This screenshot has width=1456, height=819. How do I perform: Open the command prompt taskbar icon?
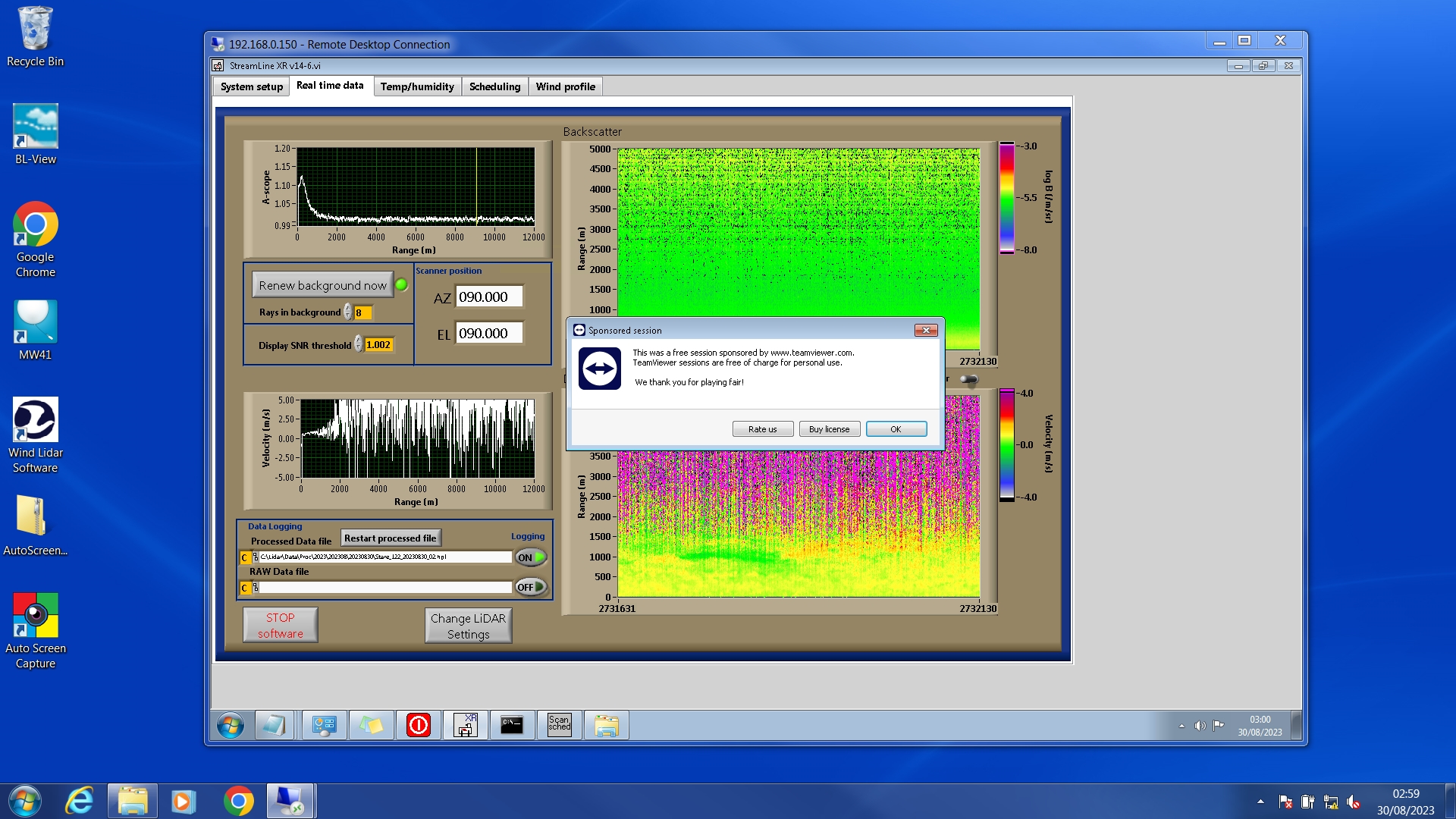(x=512, y=725)
